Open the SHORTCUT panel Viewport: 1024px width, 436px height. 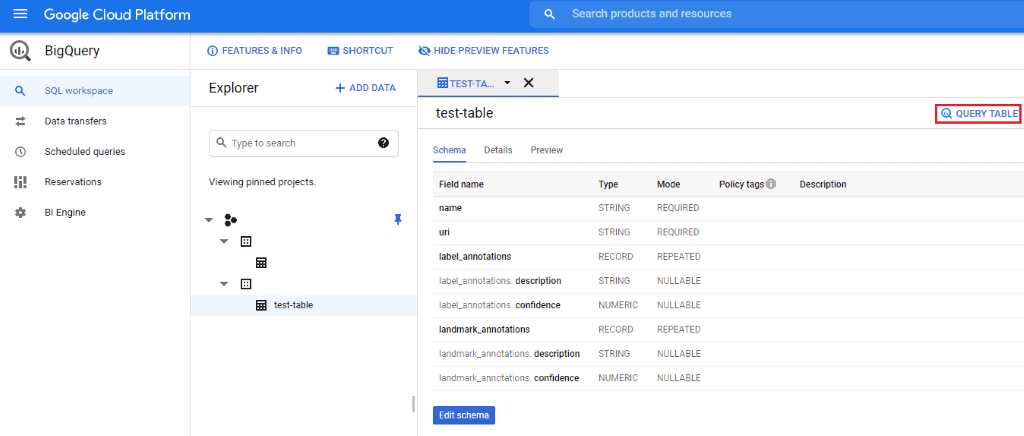coord(360,50)
